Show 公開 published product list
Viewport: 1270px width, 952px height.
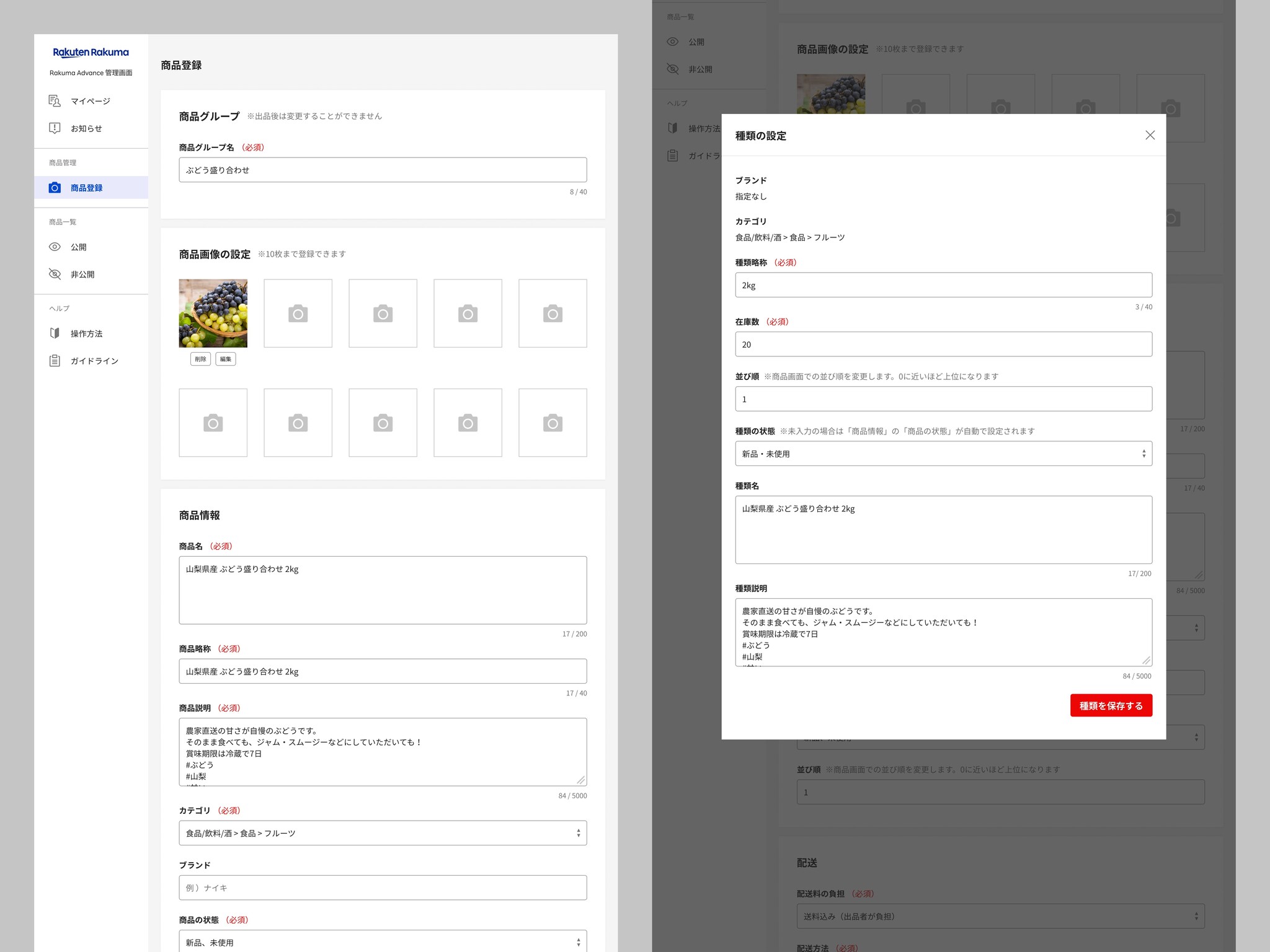coord(79,247)
